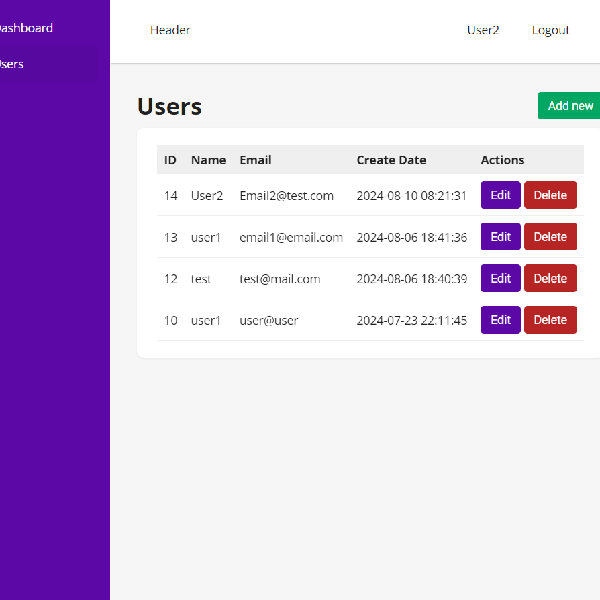Click the Header text in top bar
Screen dimensions: 600x600
click(x=170, y=30)
